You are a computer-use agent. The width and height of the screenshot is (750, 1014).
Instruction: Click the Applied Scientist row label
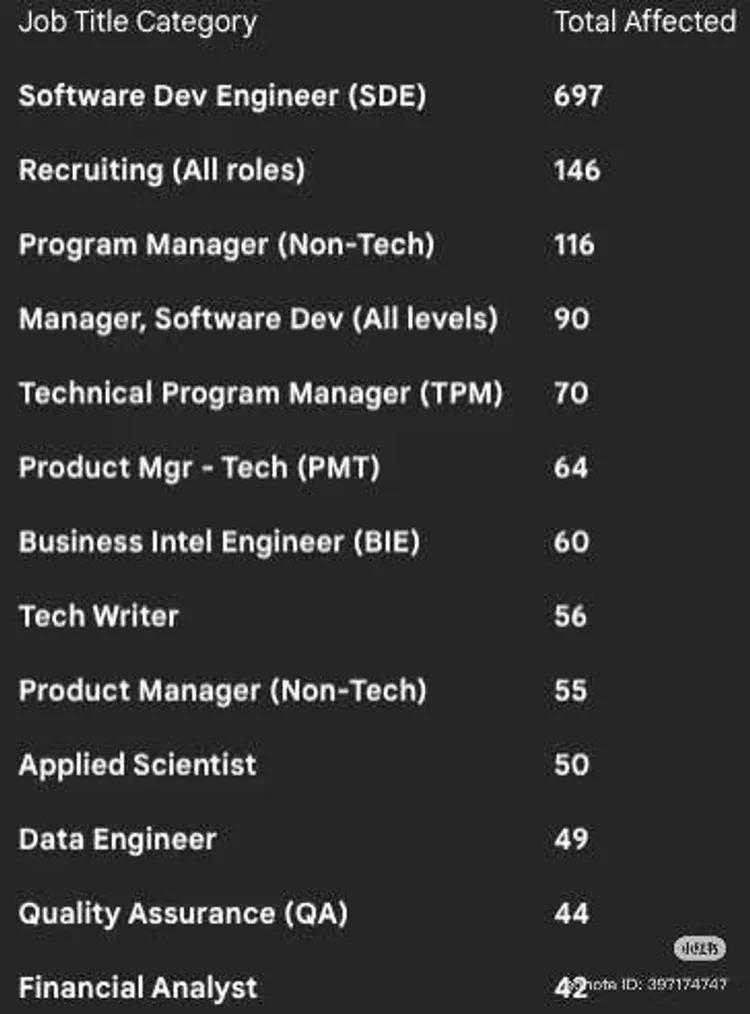pyautogui.click(x=137, y=765)
